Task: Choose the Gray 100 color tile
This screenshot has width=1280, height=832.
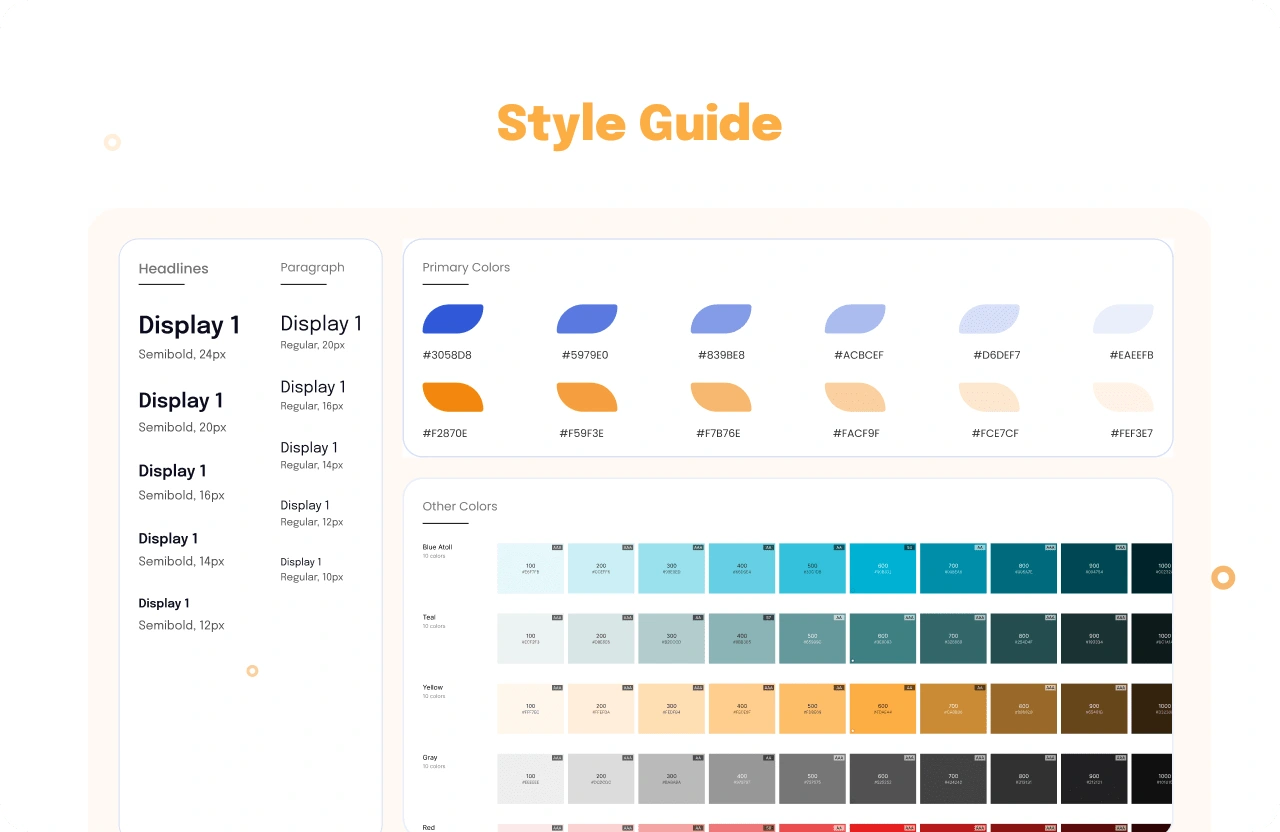Action: (x=531, y=778)
